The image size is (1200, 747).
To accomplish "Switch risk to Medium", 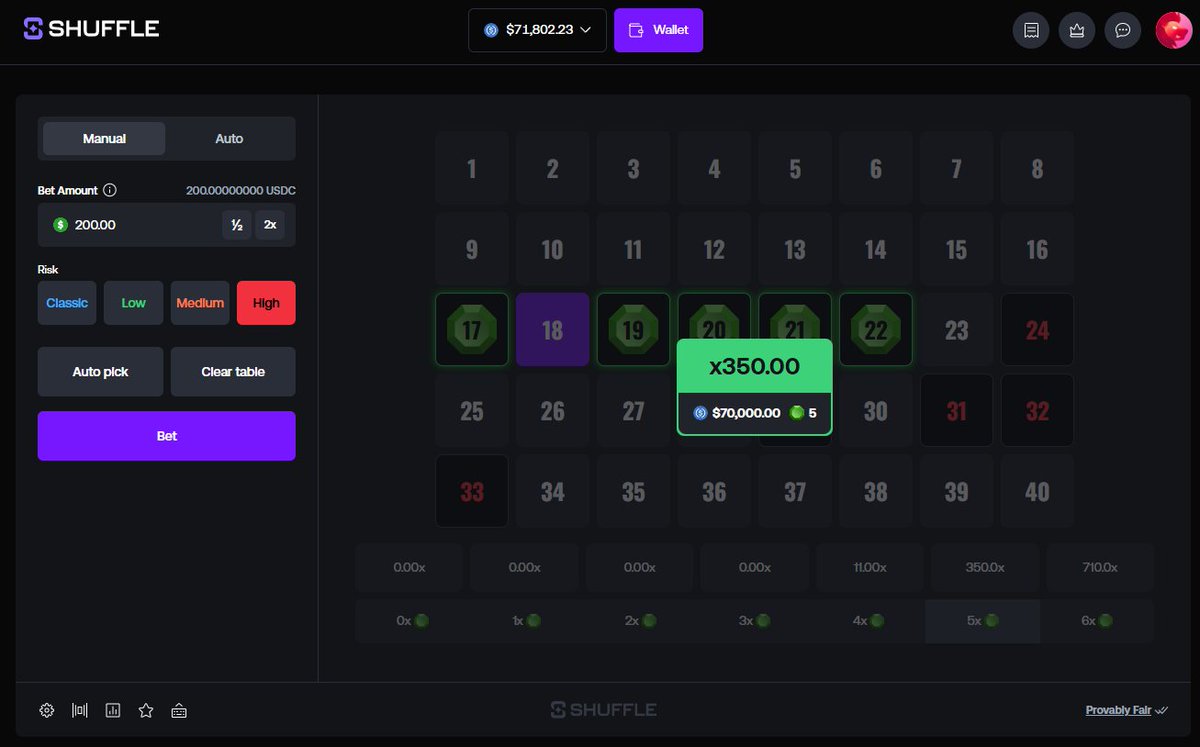I will pos(200,302).
